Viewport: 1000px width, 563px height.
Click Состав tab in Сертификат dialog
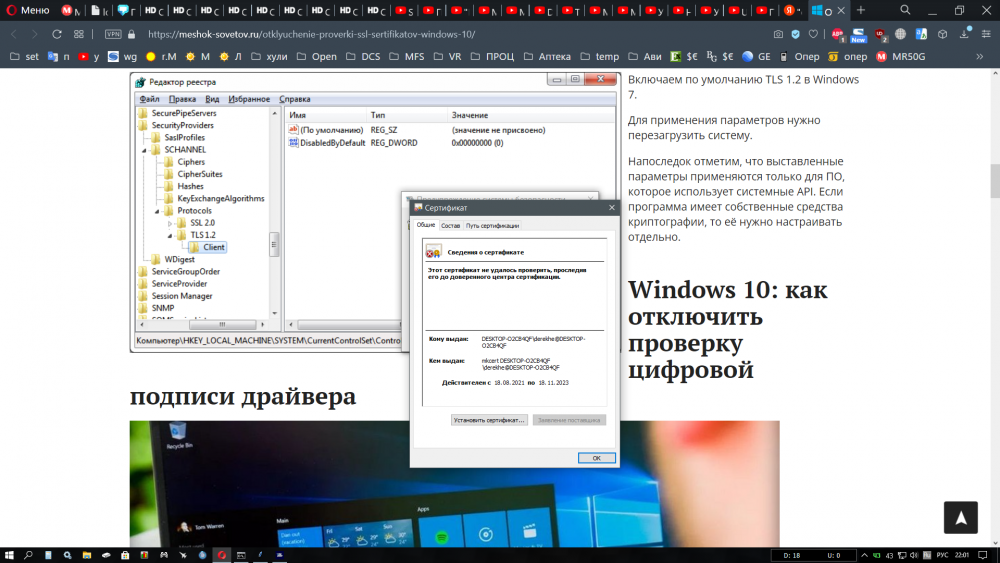tap(450, 226)
